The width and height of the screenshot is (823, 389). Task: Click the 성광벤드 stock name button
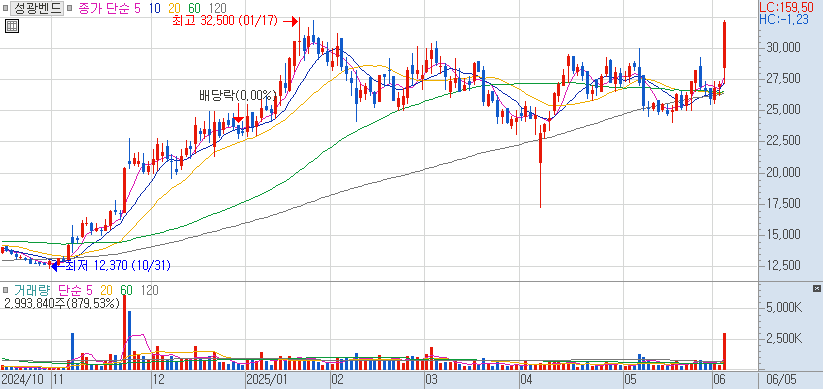tap(36, 8)
